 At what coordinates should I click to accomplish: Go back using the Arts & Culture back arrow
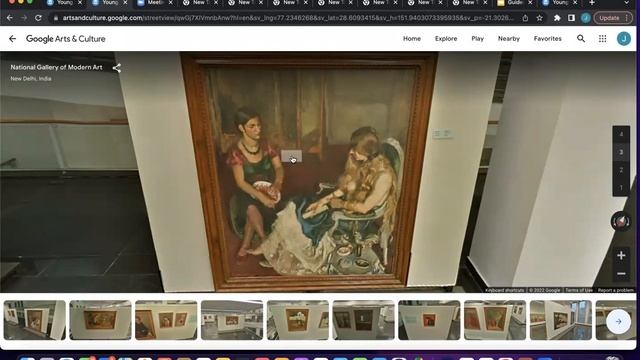click(12, 39)
